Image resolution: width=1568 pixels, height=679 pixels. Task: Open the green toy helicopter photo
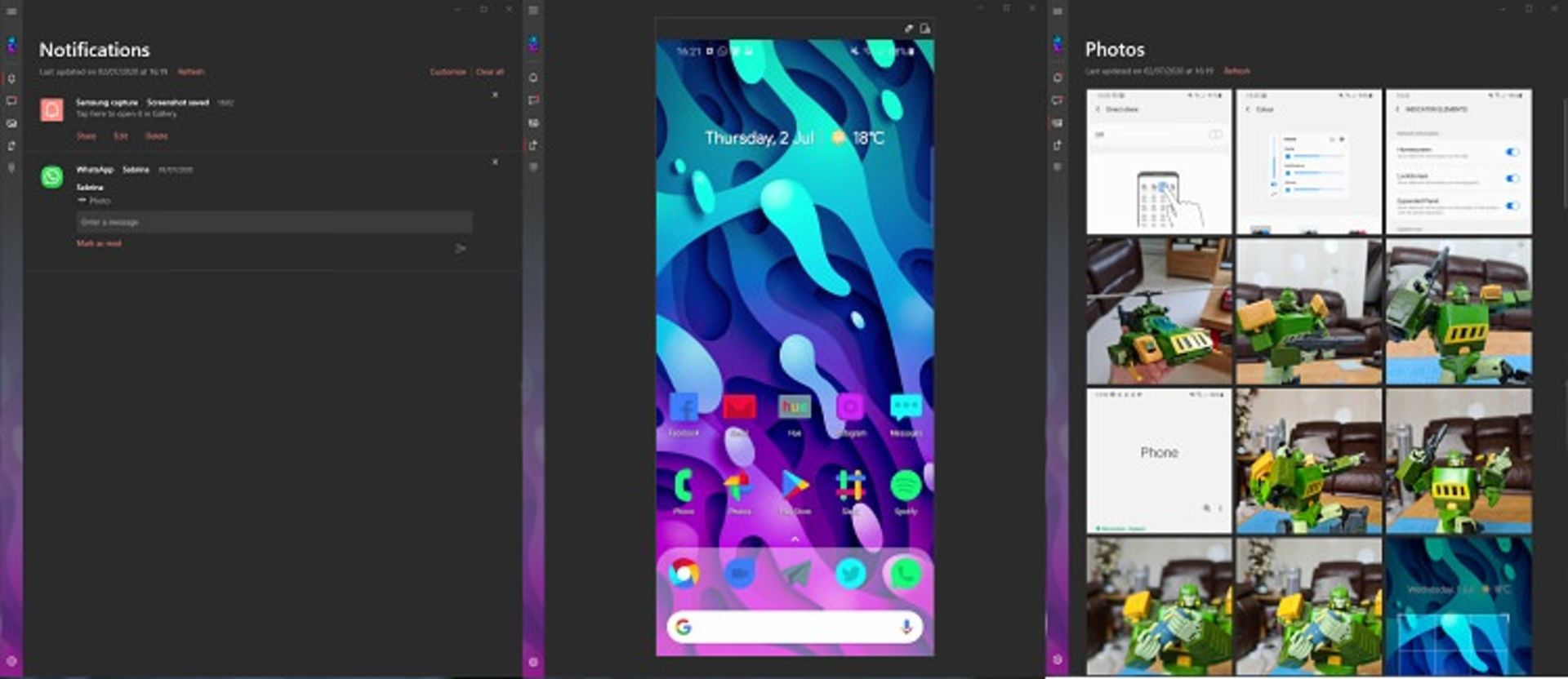1159,311
